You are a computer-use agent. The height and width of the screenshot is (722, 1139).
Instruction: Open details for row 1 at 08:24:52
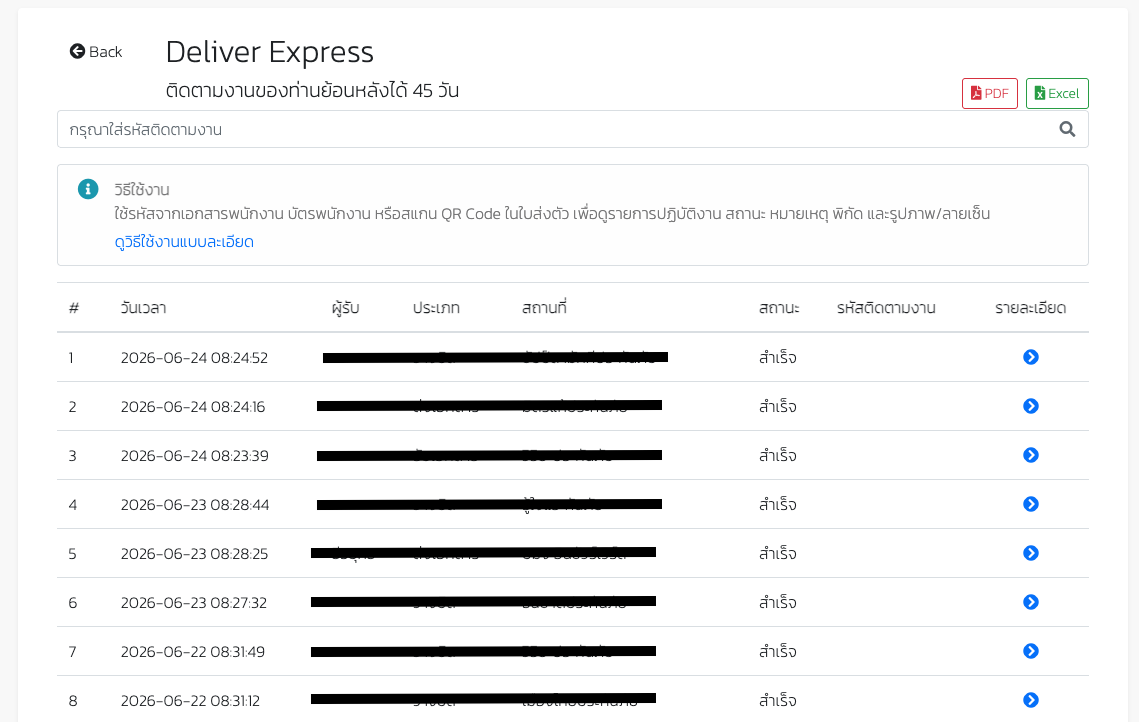(1031, 357)
